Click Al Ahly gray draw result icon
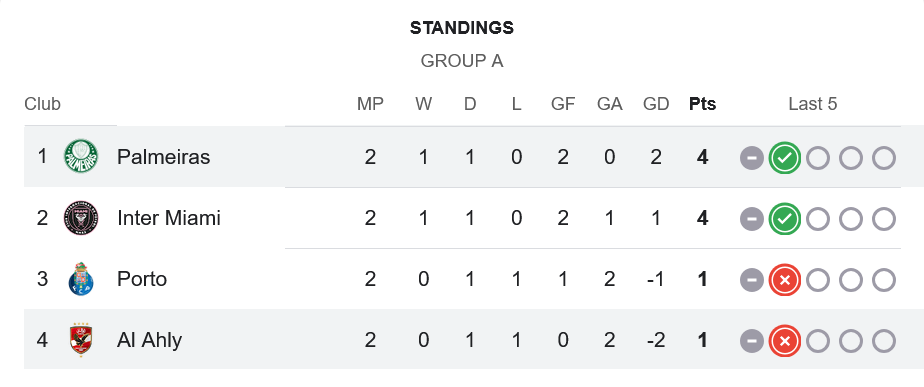This screenshot has height=387, width=924. [751, 341]
